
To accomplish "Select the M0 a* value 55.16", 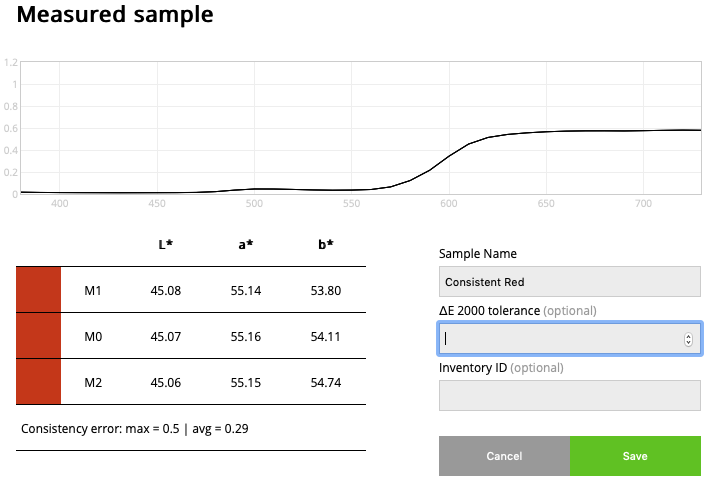I will coord(245,337).
